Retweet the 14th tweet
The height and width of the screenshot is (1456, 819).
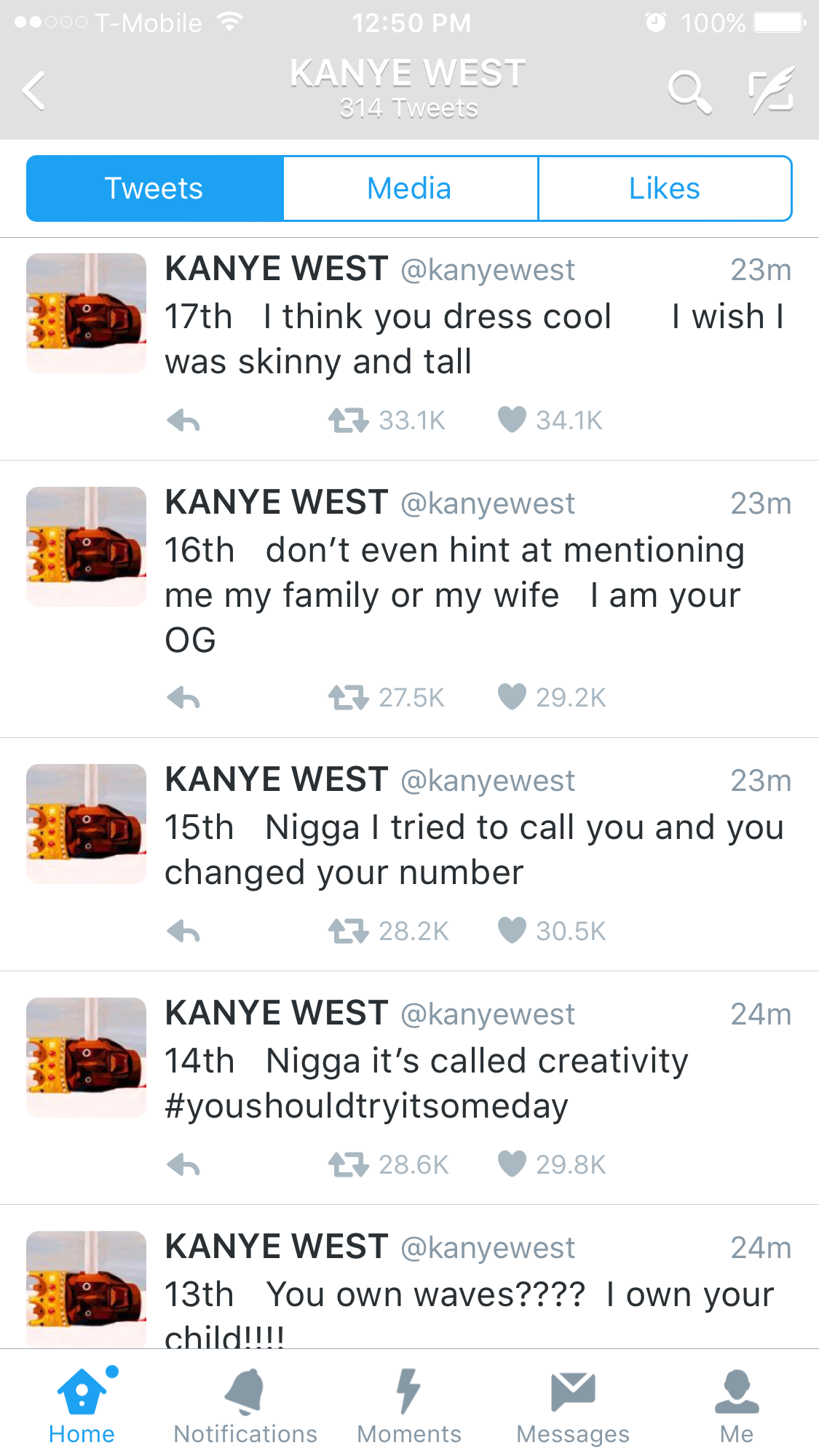(348, 1164)
